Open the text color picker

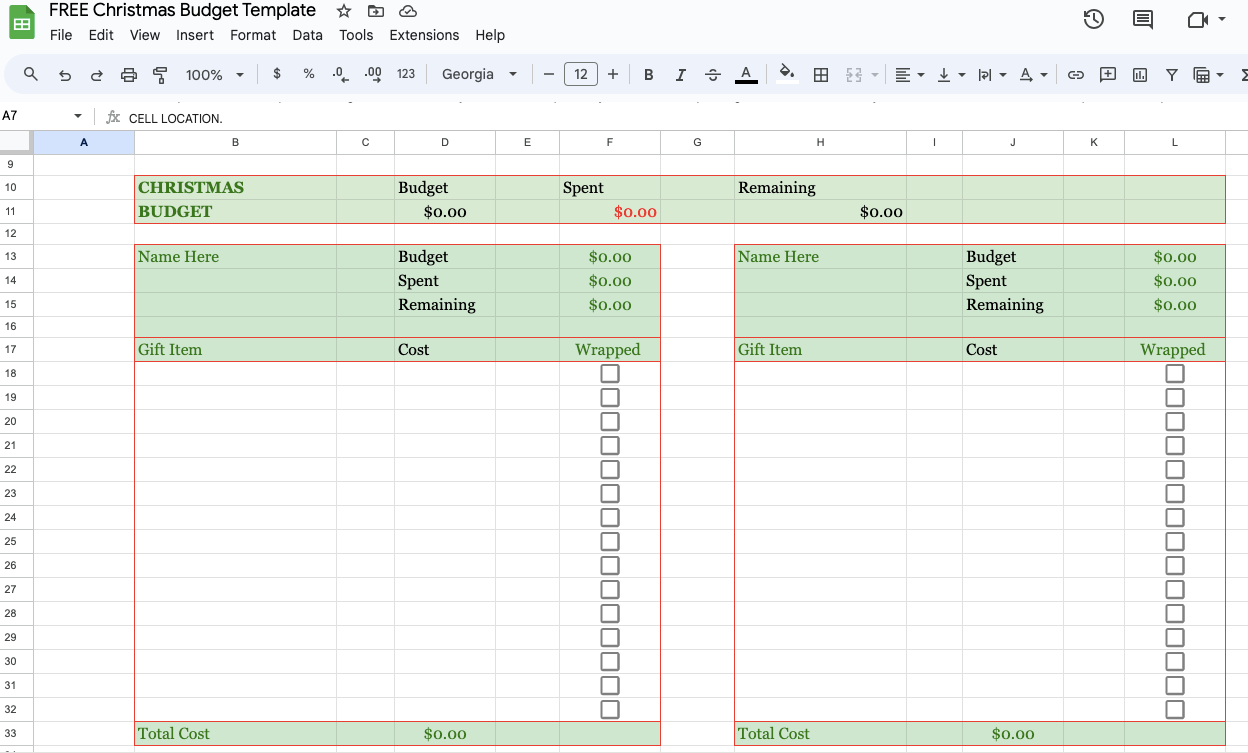[746, 75]
